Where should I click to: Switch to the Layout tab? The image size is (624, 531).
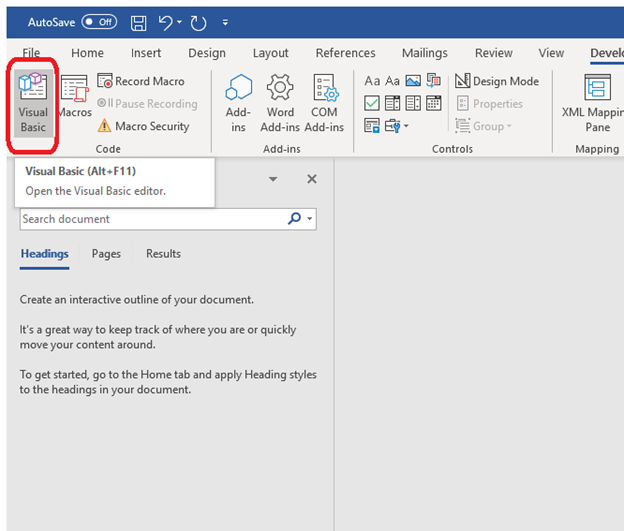[271, 53]
